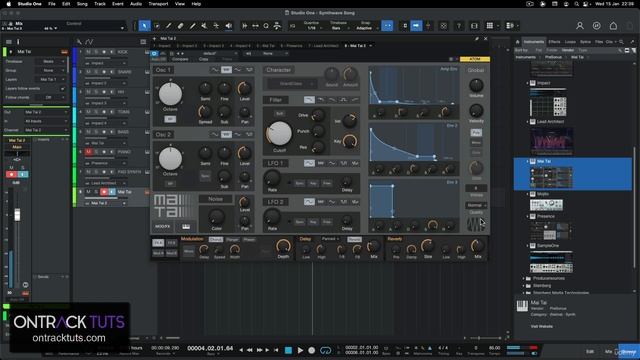
Task: Click the browser home icon
Action: pos(518,42)
